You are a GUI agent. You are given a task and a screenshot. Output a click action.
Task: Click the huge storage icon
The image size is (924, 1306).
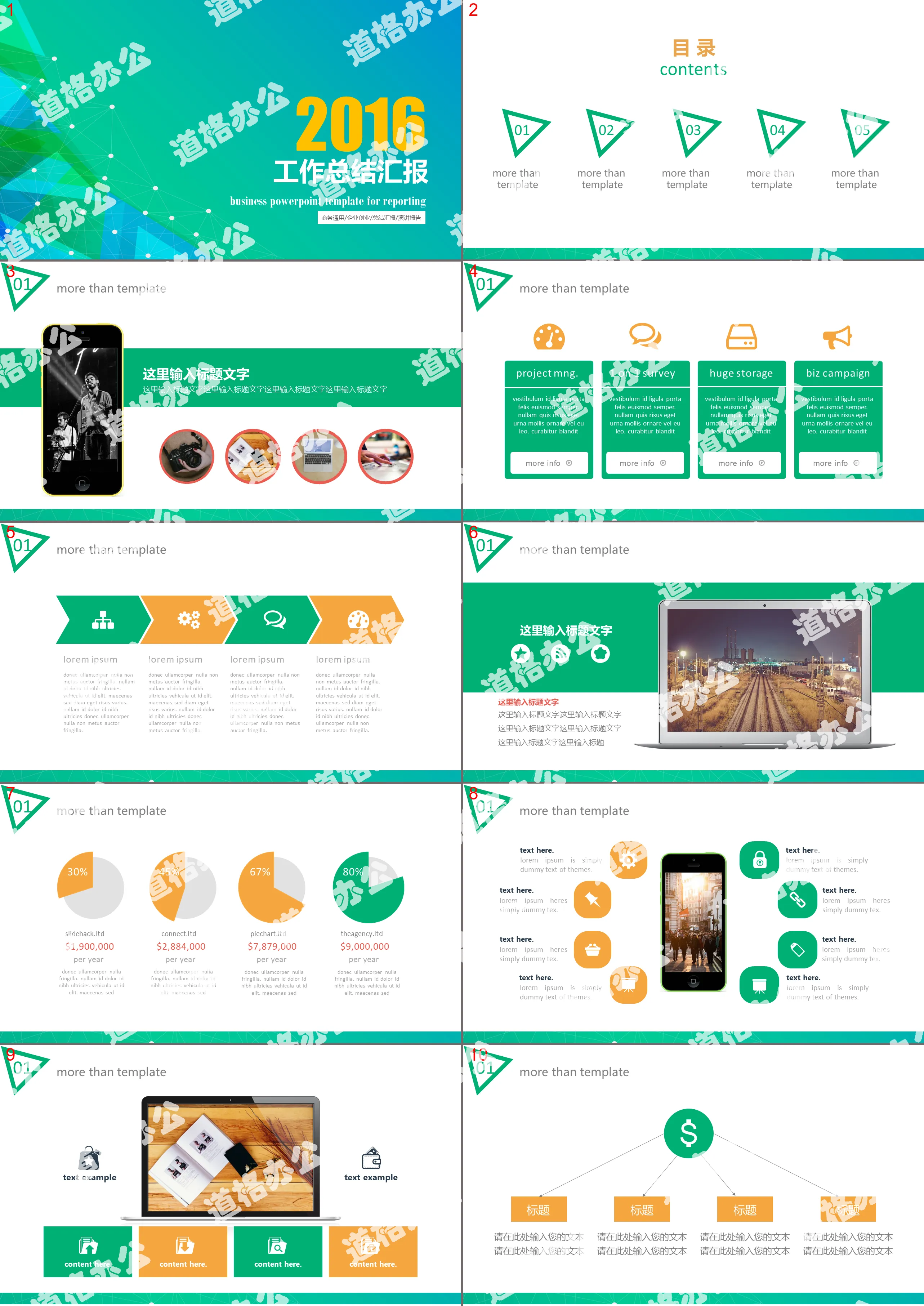pyautogui.click(x=742, y=335)
